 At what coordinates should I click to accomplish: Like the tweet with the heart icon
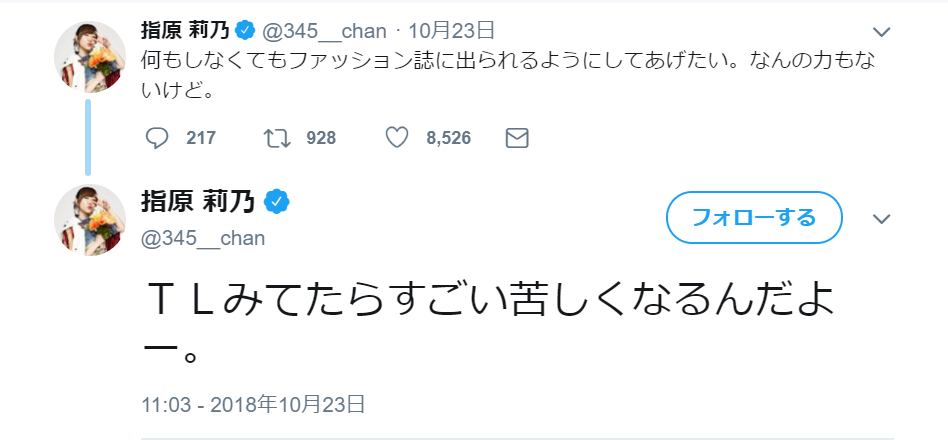(x=397, y=138)
